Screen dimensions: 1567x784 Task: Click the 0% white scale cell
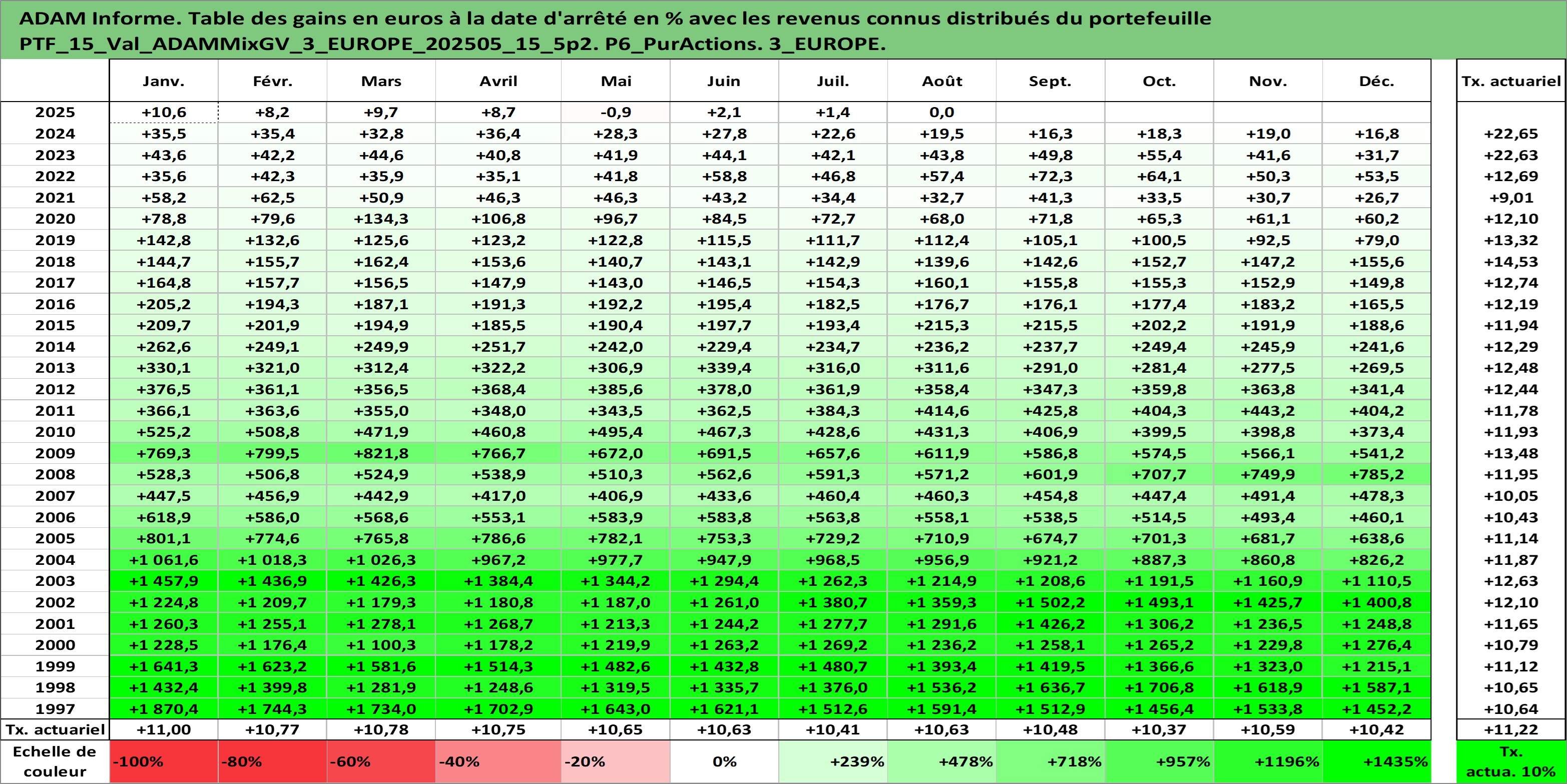[x=725, y=761]
